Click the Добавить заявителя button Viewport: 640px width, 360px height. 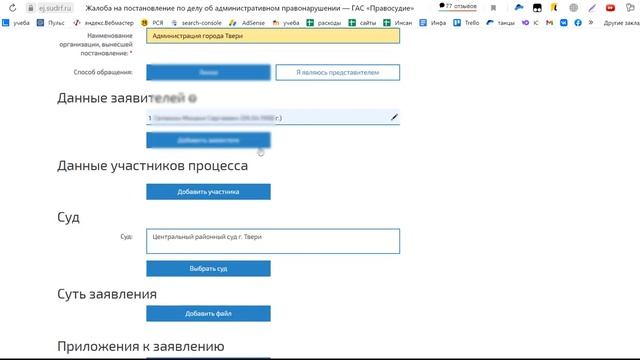point(208,140)
